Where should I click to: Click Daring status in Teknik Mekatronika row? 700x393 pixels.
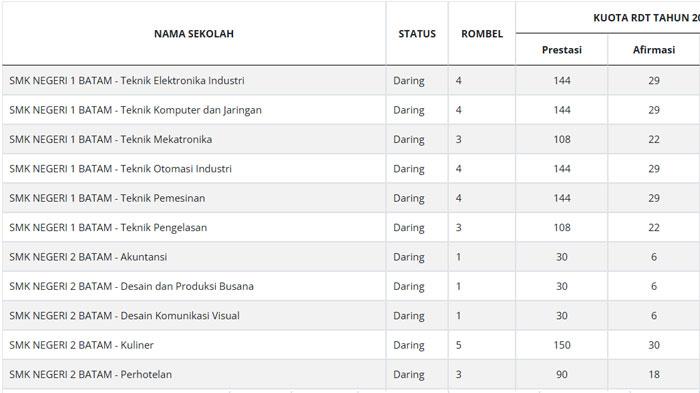tap(408, 140)
